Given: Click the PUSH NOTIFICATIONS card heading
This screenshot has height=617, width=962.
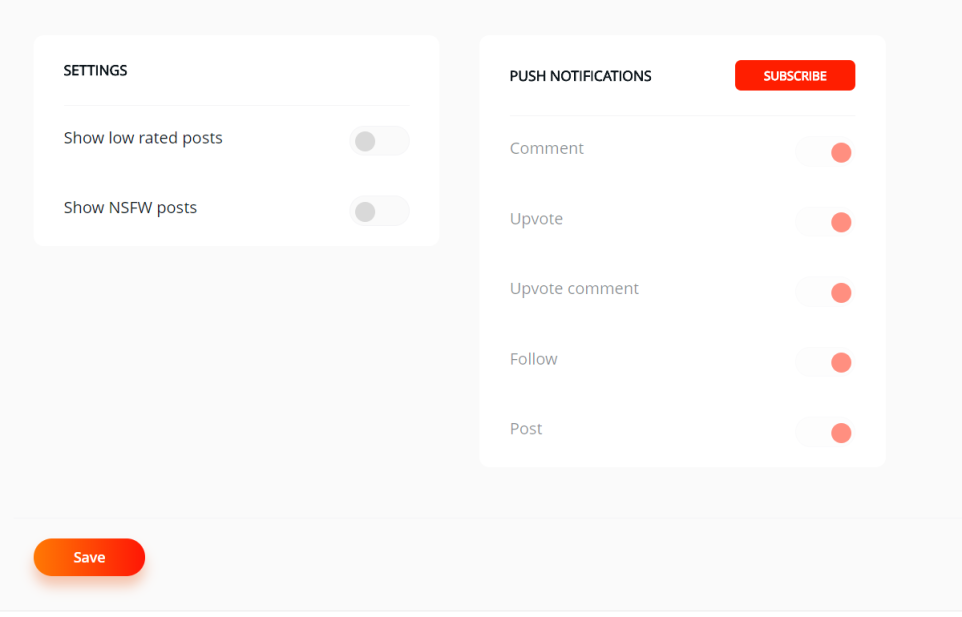Looking at the screenshot, I should (580, 76).
